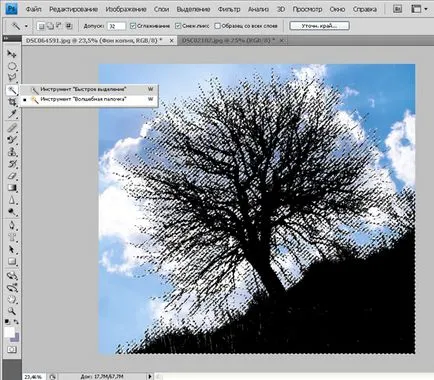Select the Path Selection tool
The image size is (434, 380).
coord(12,250)
